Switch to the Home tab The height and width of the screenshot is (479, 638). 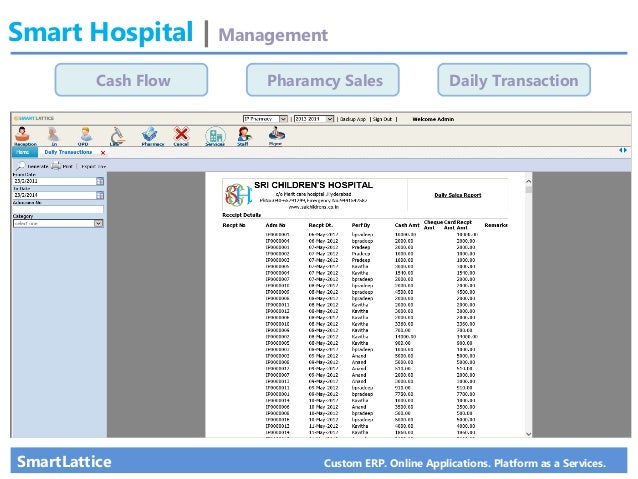(24, 152)
